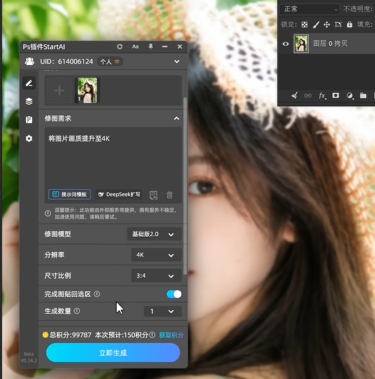The image size is (375, 379).
Task: Open the pencil edit tab in sidebar
Action: point(29,83)
